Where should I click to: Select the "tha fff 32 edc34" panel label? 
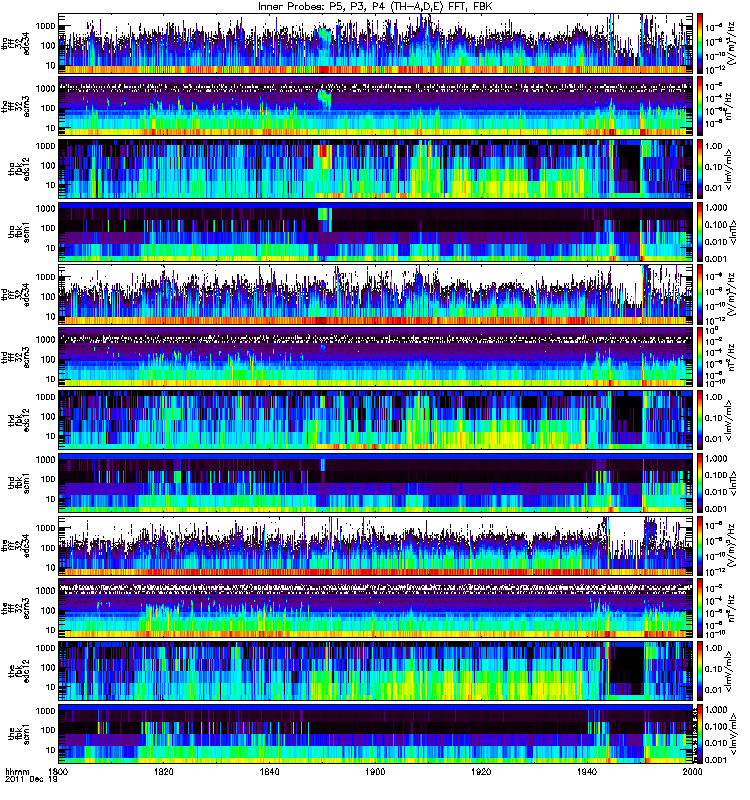pyautogui.click(x=15, y=43)
